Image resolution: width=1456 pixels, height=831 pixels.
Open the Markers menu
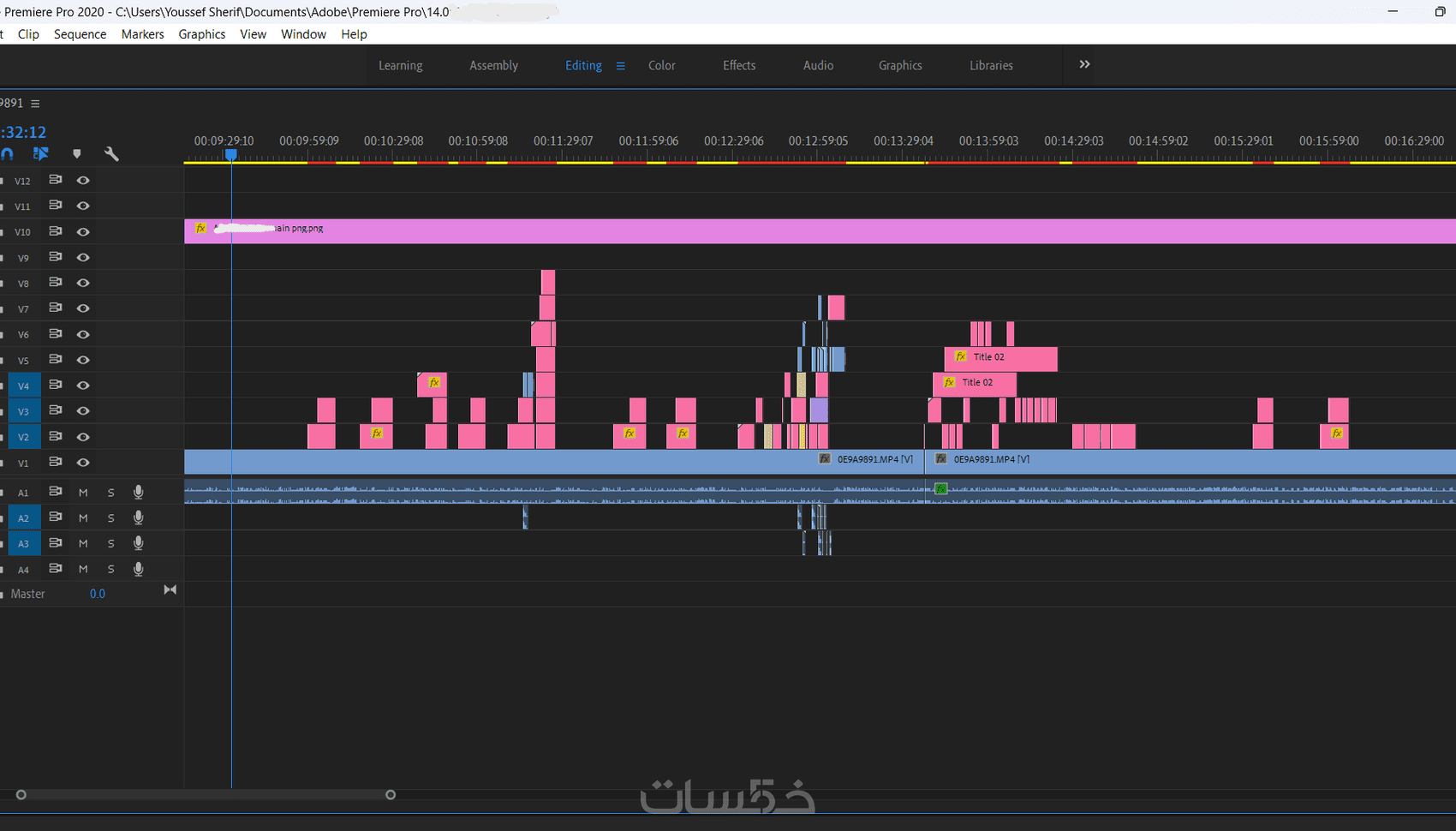tap(142, 34)
